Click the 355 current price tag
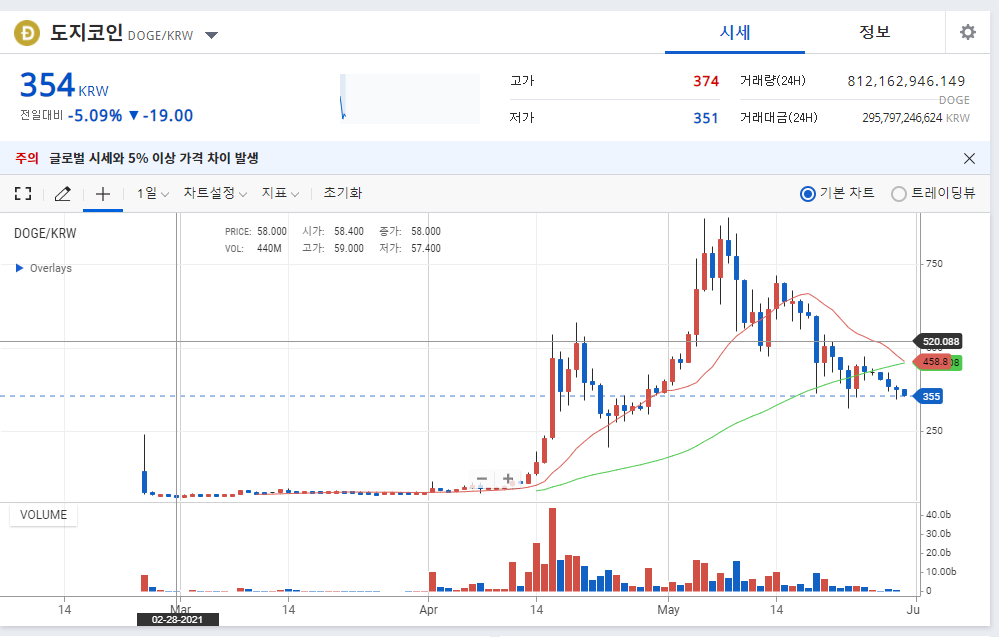The height and width of the screenshot is (637, 999). pos(929,396)
